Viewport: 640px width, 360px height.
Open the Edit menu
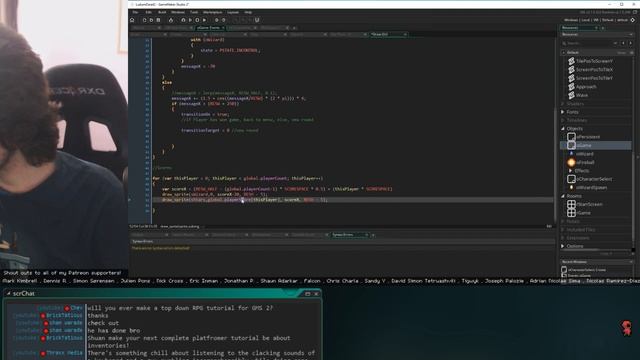149,12
